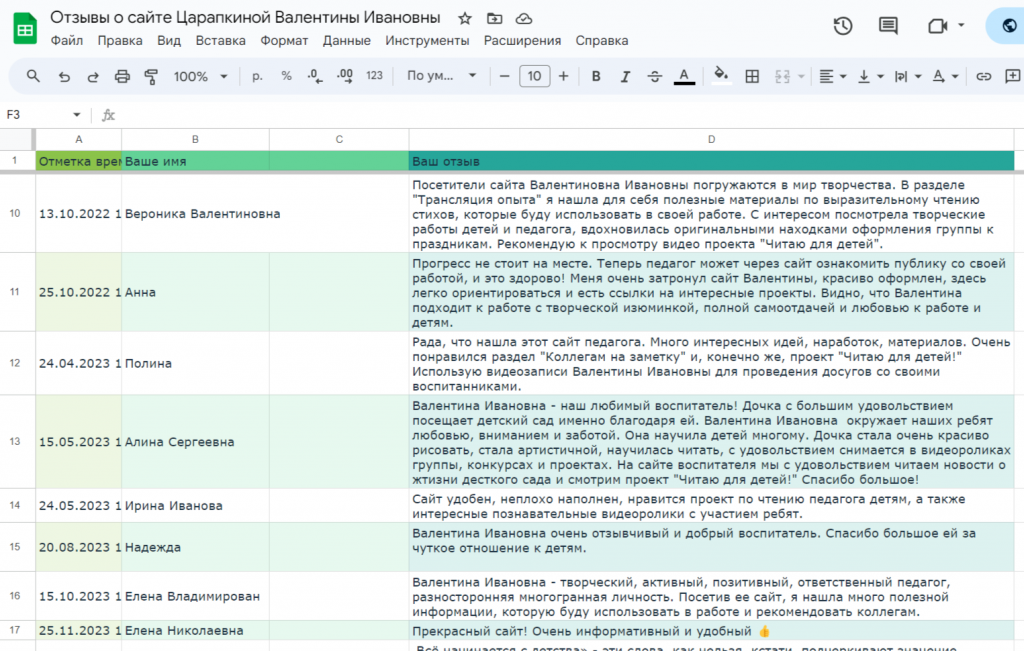Toggle italic formatting

(x=626, y=76)
